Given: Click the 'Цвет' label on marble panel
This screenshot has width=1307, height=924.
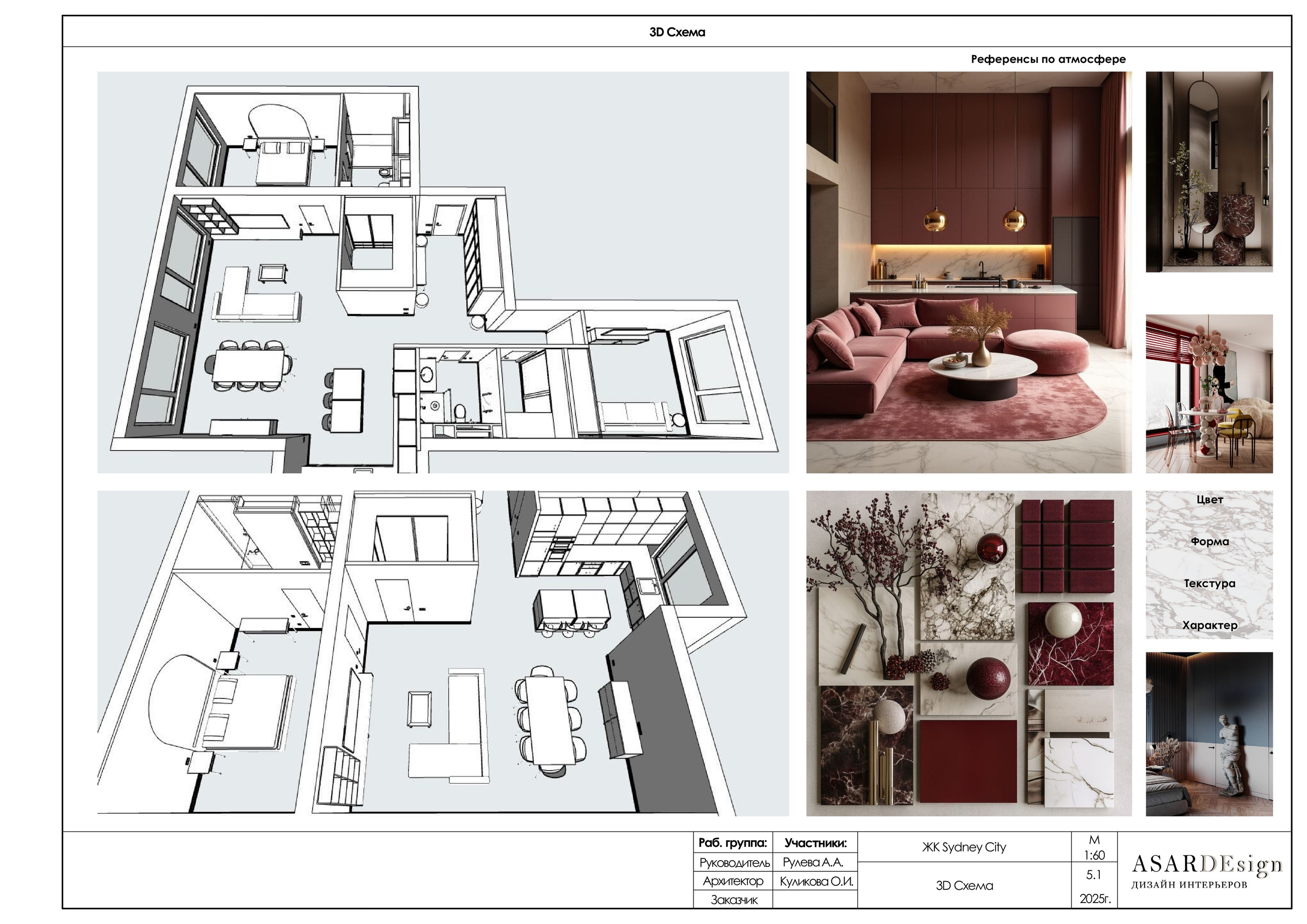Looking at the screenshot, I should (1209, 500).
